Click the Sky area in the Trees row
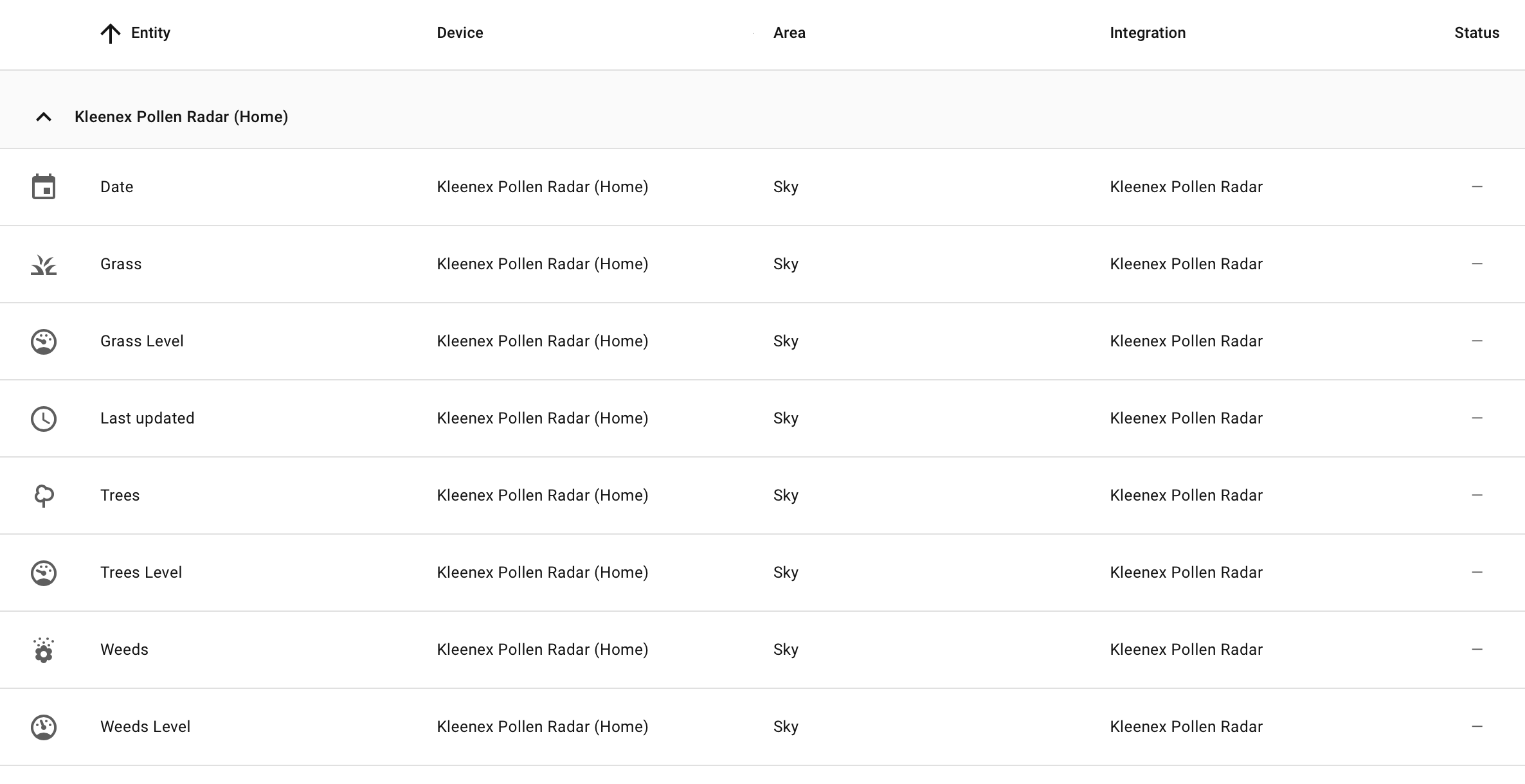 coord(786,495)
